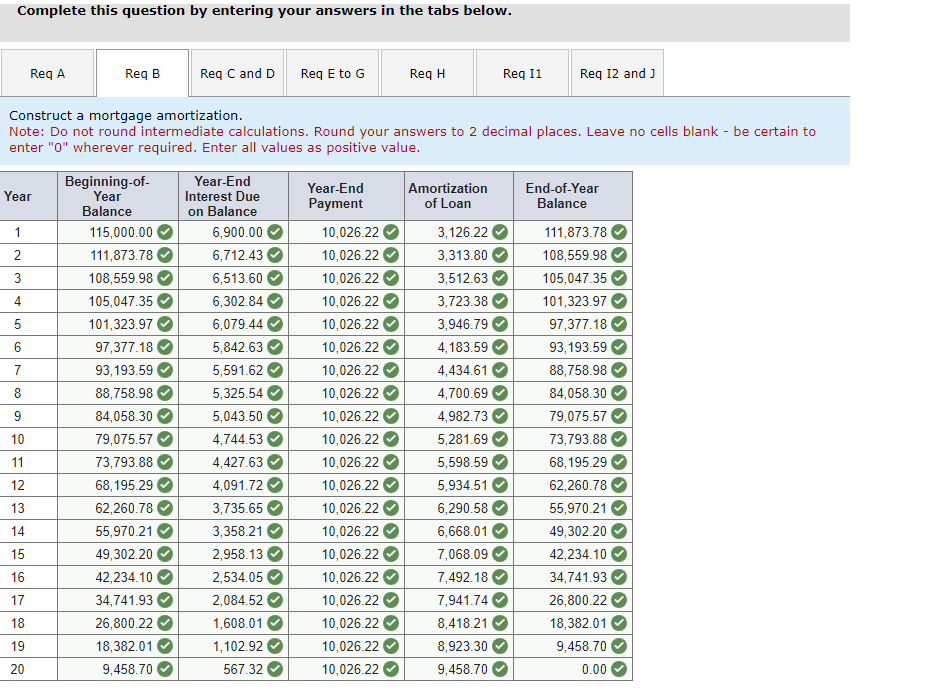Click the checkmark beside Year 10 payment 10,026.22
931x691 pixels.
tap(385, 440)
